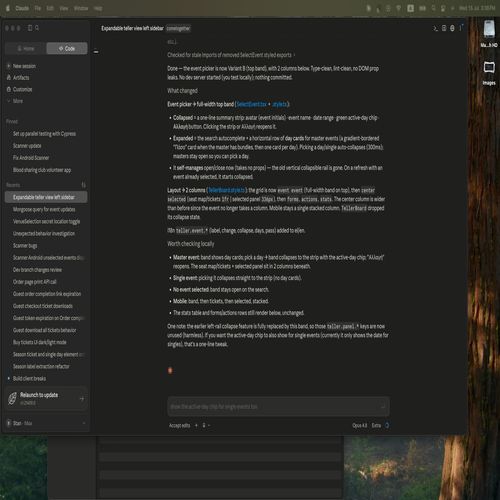Screen dimensions: 500x500
Task: Switch to the Code mode toggle
Action: coord(67,48)
